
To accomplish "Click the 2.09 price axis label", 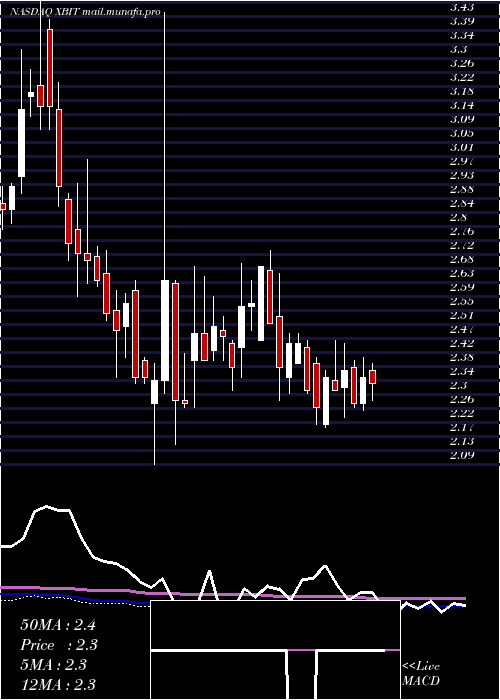I will [x=462, y=455].
